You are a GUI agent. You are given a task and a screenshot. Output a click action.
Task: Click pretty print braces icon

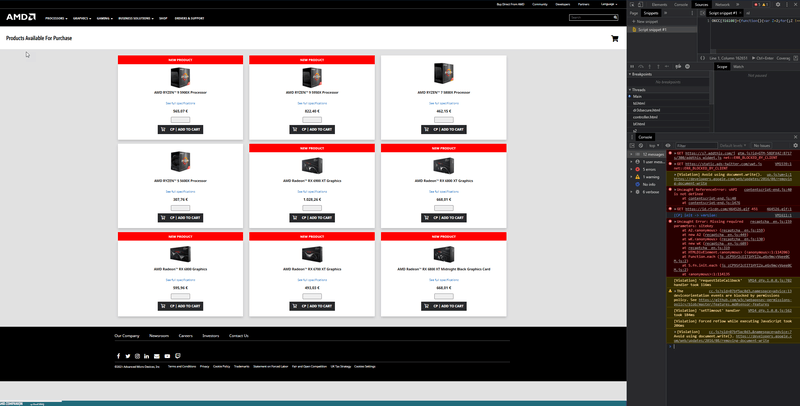[703, 58]
